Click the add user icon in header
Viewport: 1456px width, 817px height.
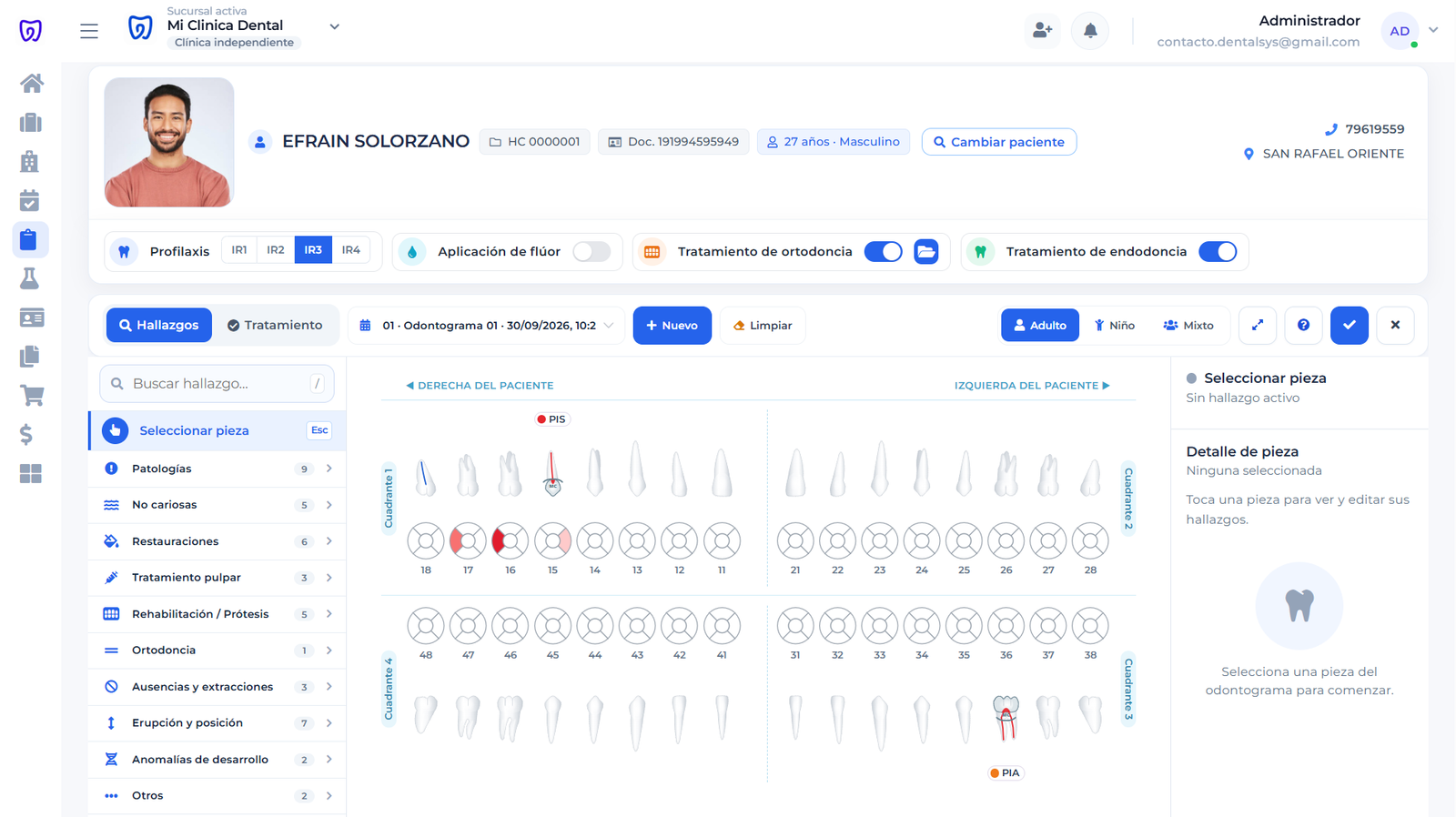coord(1043,31)
